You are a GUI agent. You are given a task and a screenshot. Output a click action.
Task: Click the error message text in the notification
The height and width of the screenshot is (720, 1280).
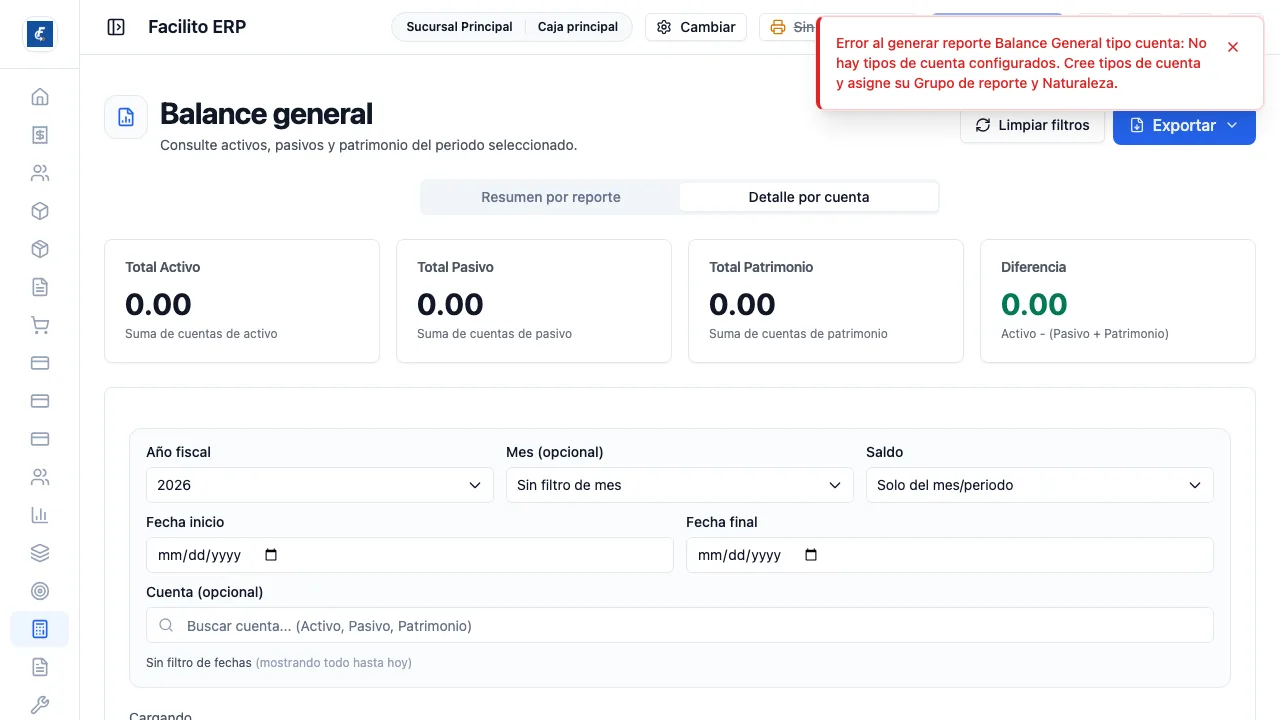click(1022, 63)
